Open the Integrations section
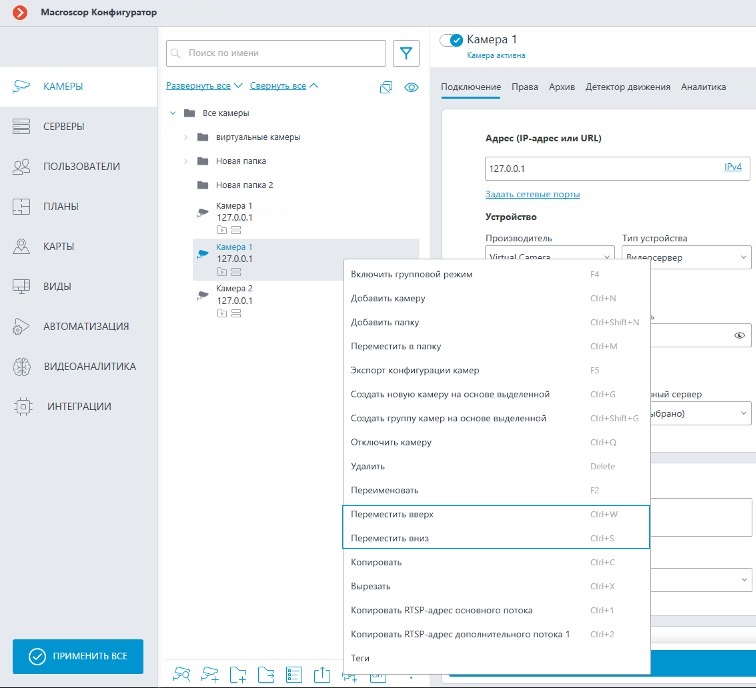This screenshot has width=756, height=688. coord(79,406)
